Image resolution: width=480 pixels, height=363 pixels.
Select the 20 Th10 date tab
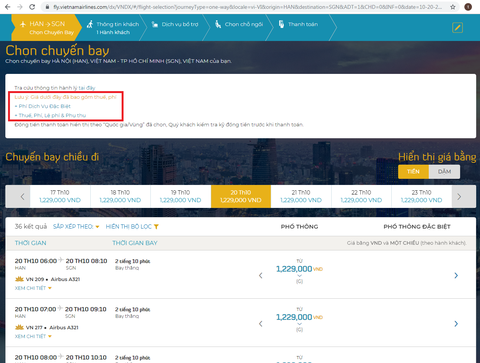241,197
